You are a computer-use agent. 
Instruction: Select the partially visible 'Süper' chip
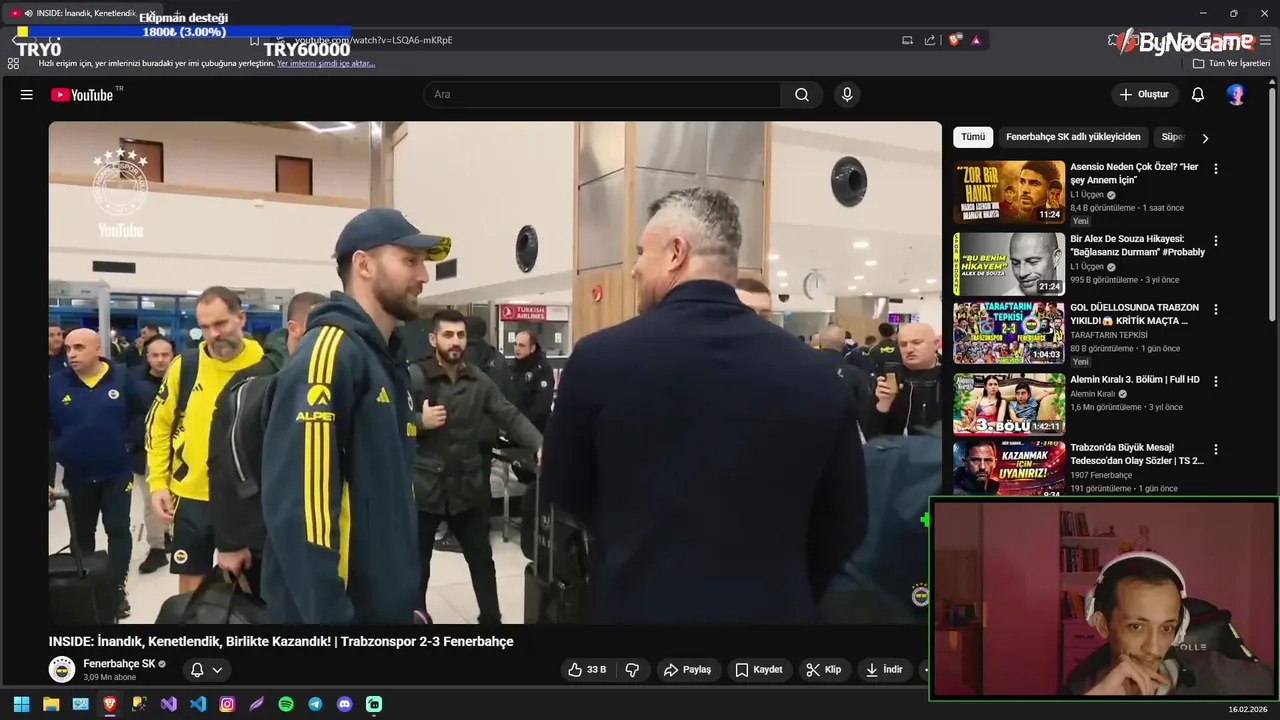[1170, 137]
